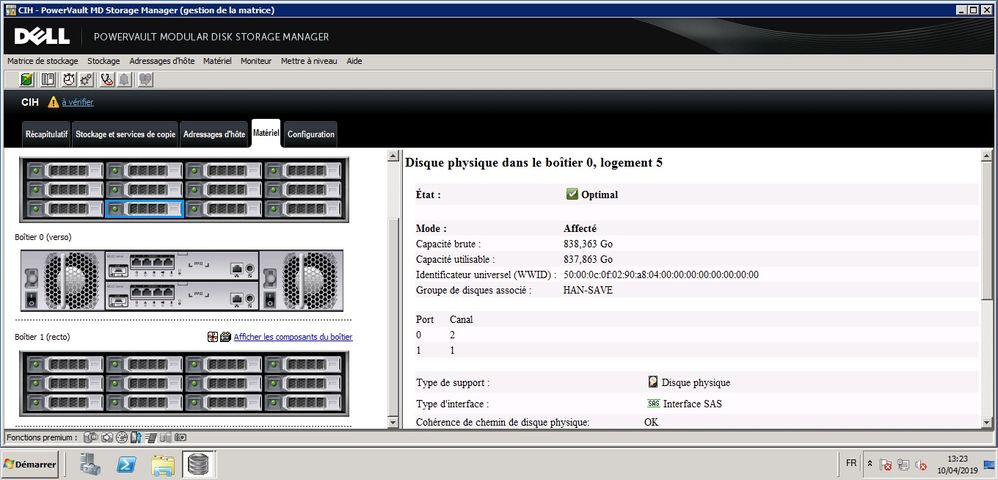Select top-left disk in Boîtier 1

point(65,365)
